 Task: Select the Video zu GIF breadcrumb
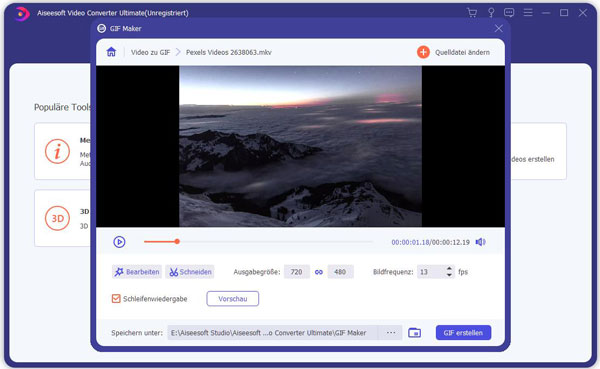[x=150, y=52]
